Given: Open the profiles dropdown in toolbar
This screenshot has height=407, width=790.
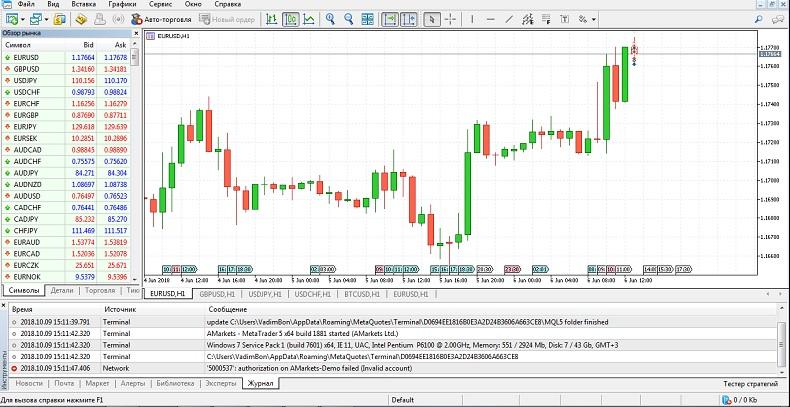Looking at the screenshot, I should tap(47, 19).
